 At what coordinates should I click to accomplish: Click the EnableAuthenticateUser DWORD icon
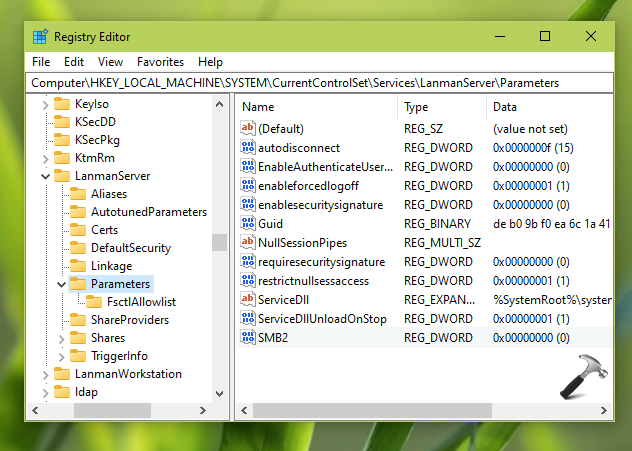(247, 166)
